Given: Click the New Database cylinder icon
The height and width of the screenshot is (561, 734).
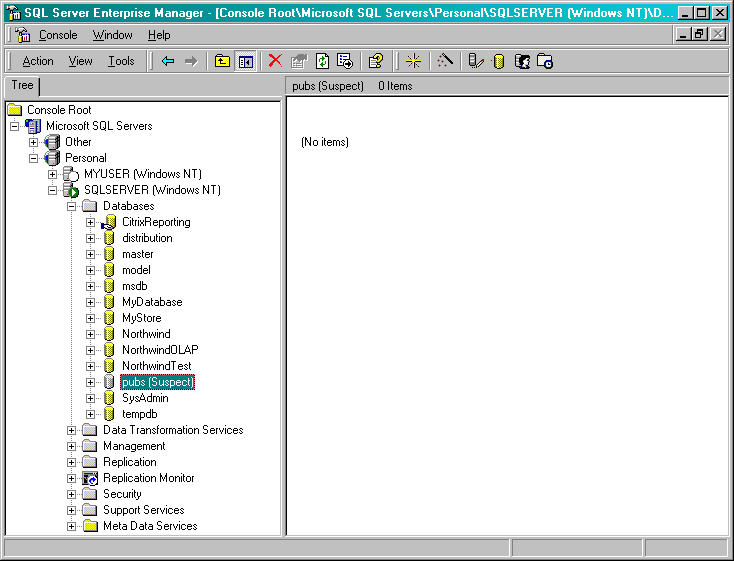Looking at the screenshot, I should point(498,61).
